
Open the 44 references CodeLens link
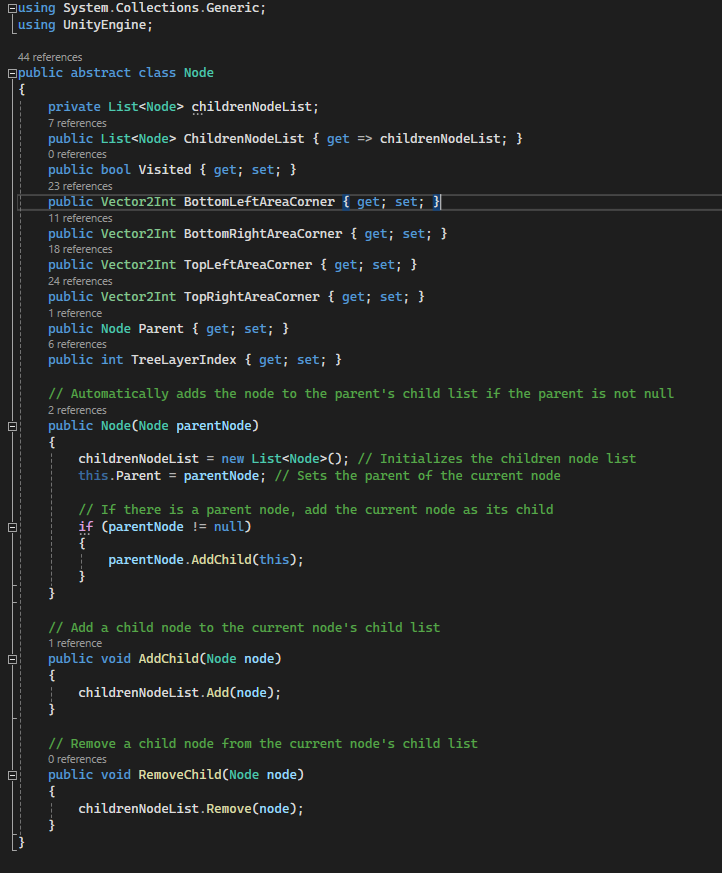[x=50, y=57]
